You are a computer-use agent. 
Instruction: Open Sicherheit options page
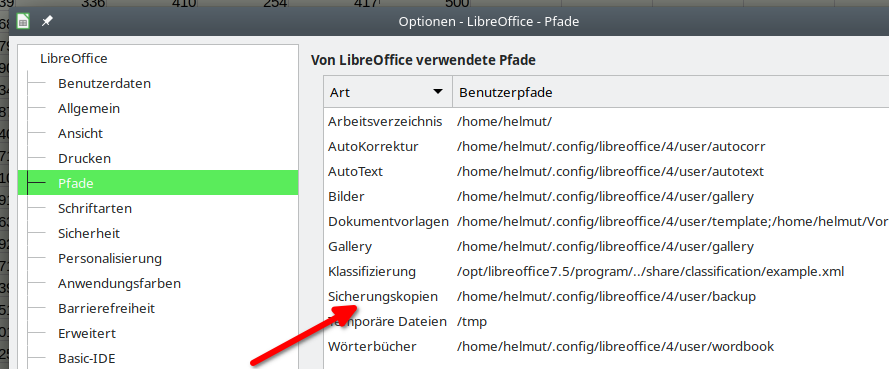[89, 233]
